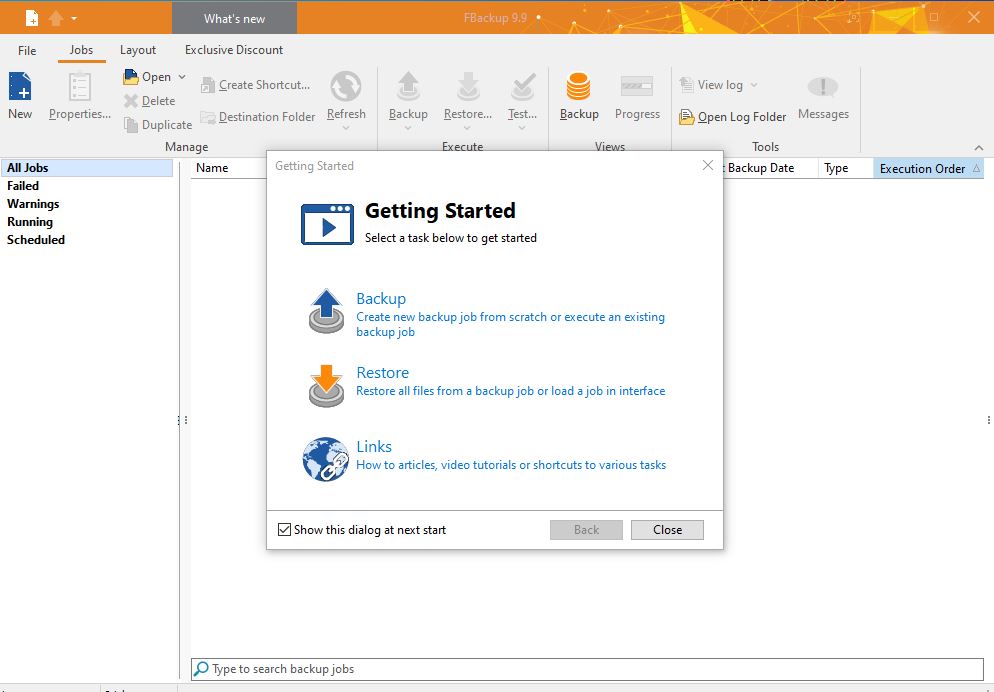Open the What's new tab
Screen dimensions: 994x692
[x=235, y=18]
